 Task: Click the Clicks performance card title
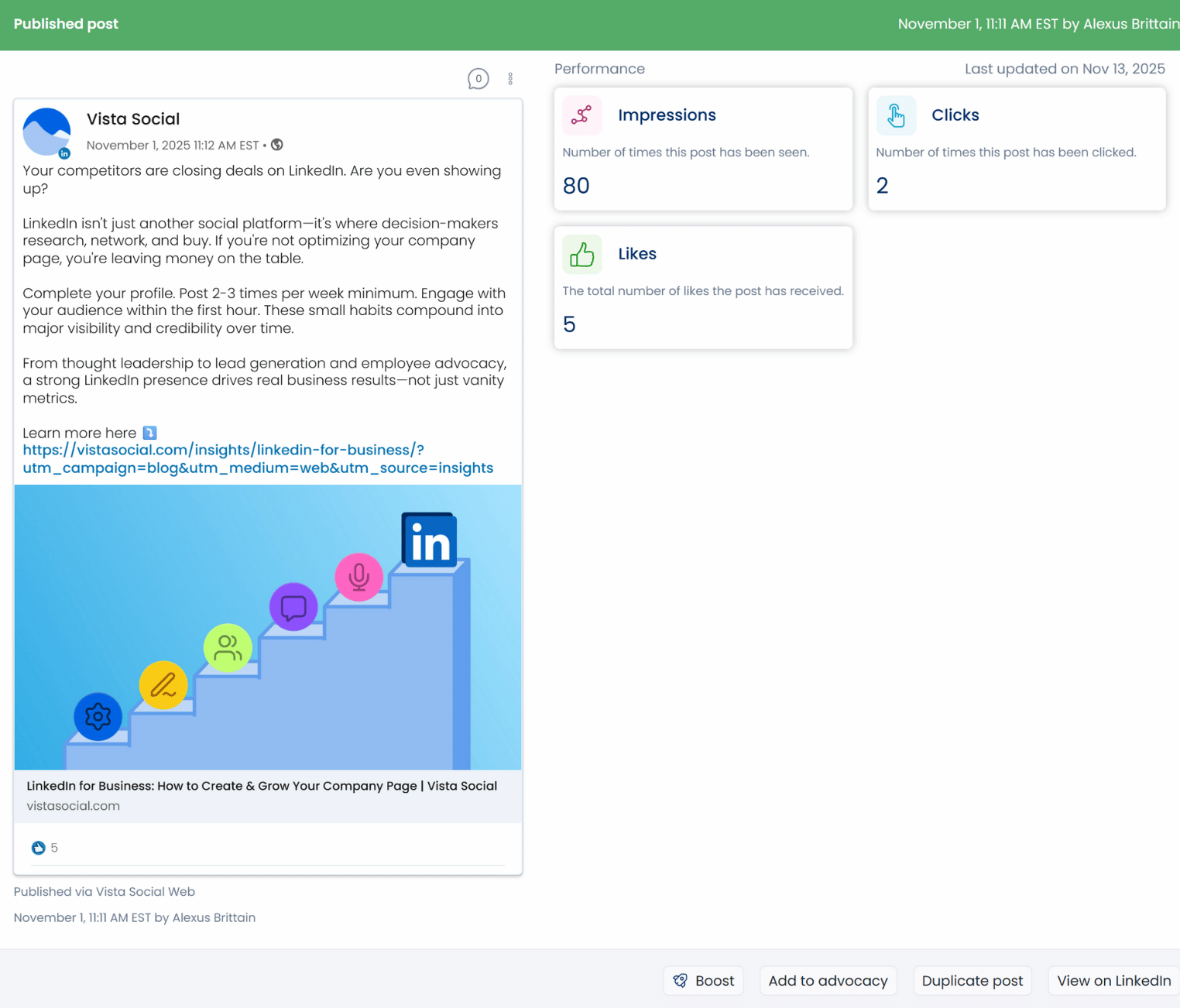tap(955, 115)
